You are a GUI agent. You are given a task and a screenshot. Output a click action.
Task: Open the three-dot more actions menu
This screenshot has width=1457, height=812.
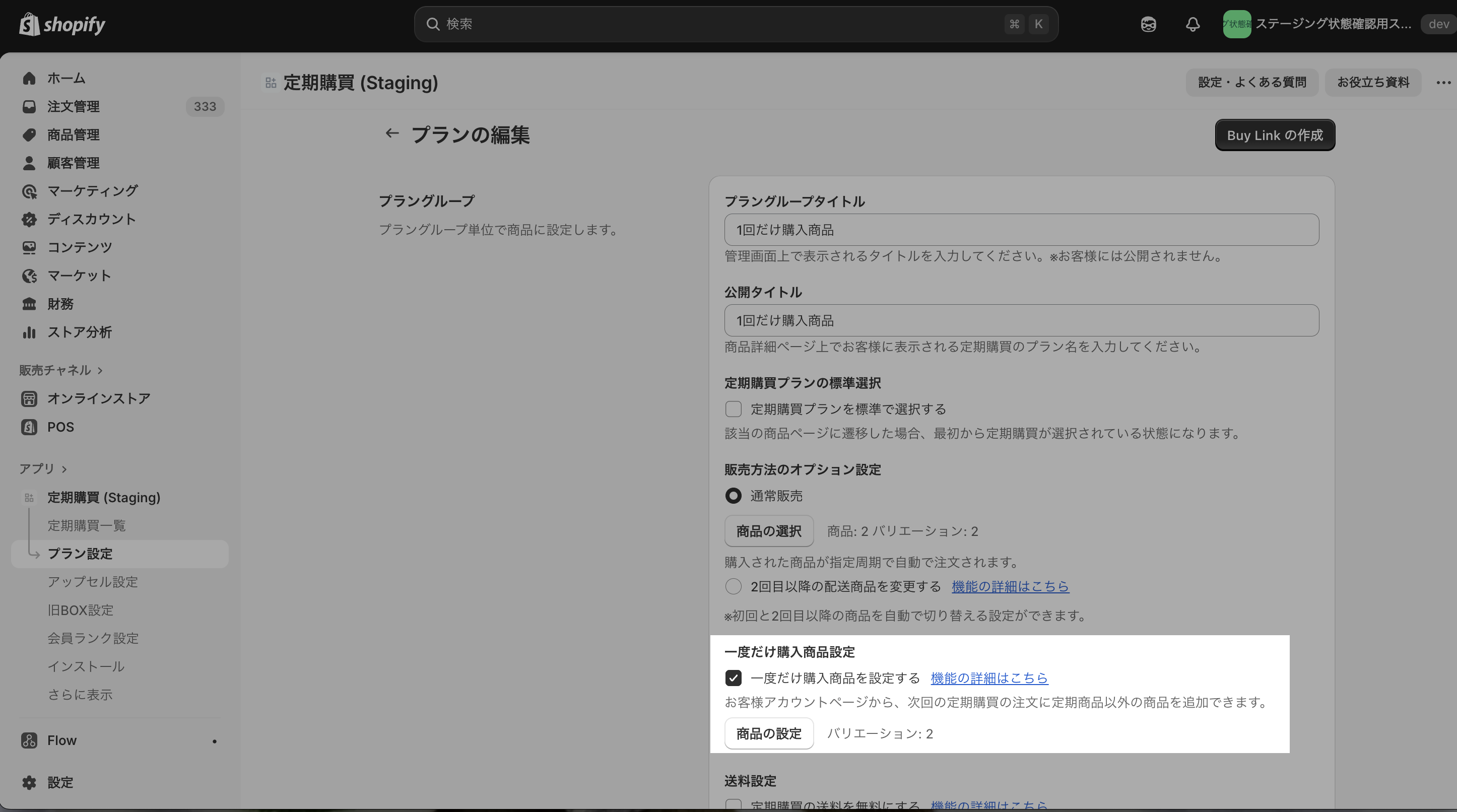(x=1443, y=83)
